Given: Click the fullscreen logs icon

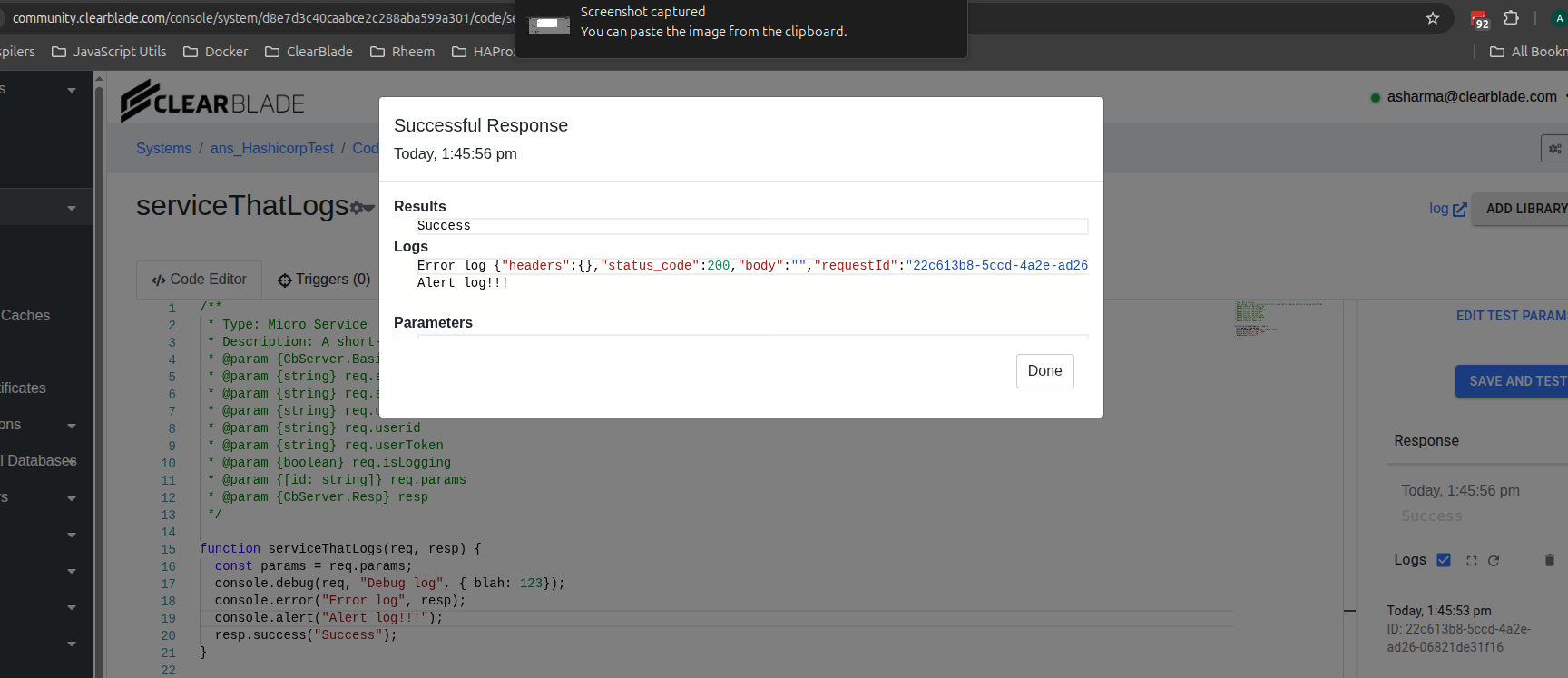Looking at the screenshot, I should pos(1472,561).
